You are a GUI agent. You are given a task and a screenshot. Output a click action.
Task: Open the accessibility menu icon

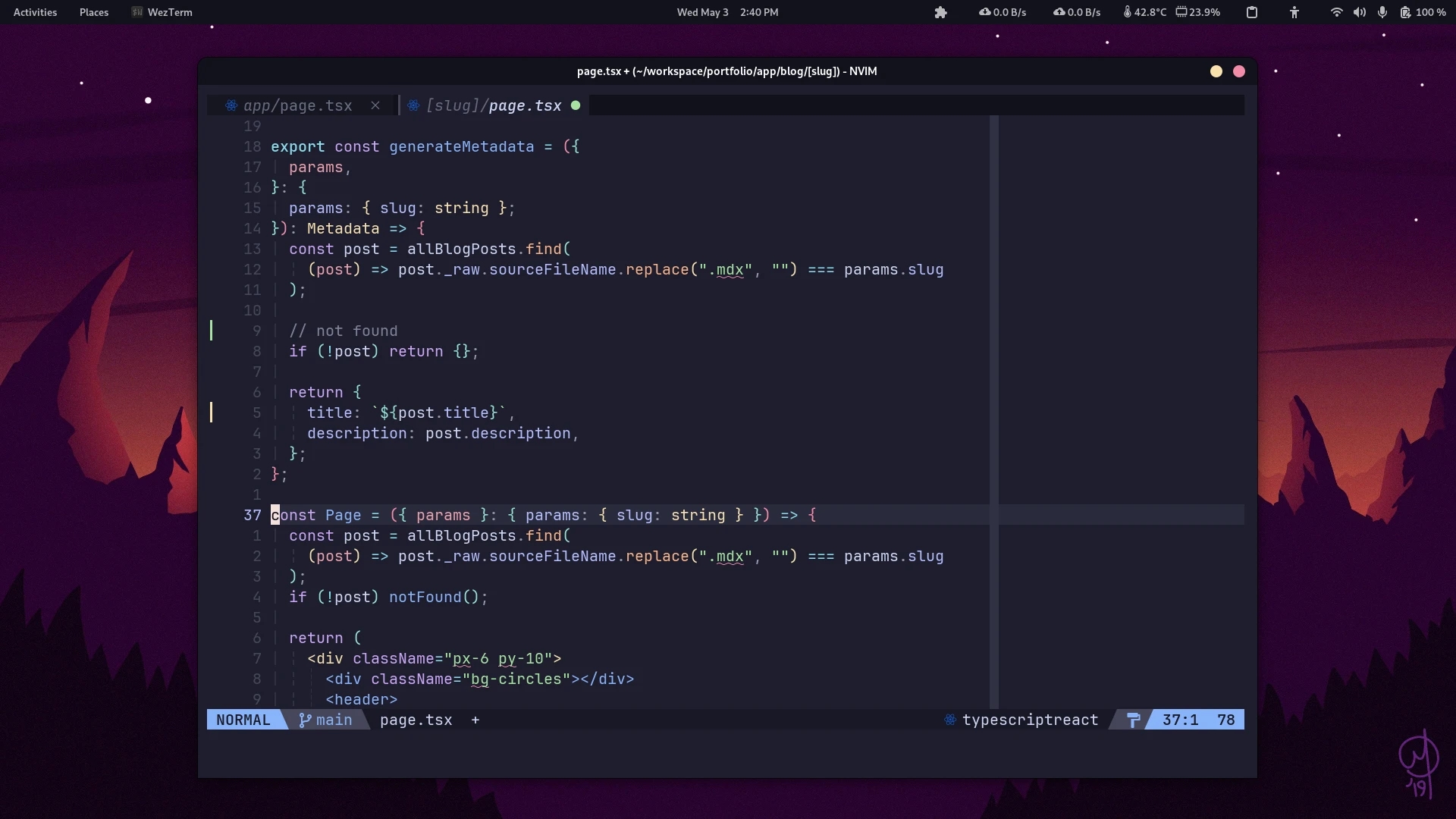1294,12
